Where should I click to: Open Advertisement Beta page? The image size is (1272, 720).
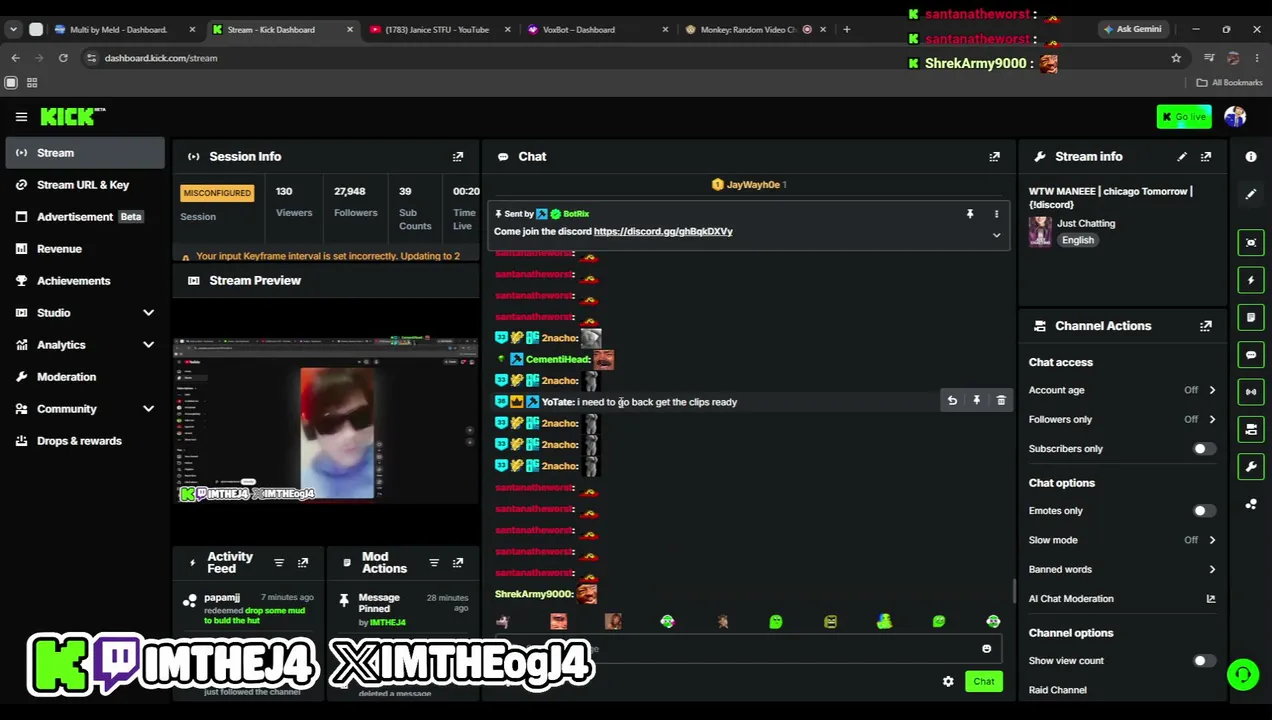click(86, 217)
